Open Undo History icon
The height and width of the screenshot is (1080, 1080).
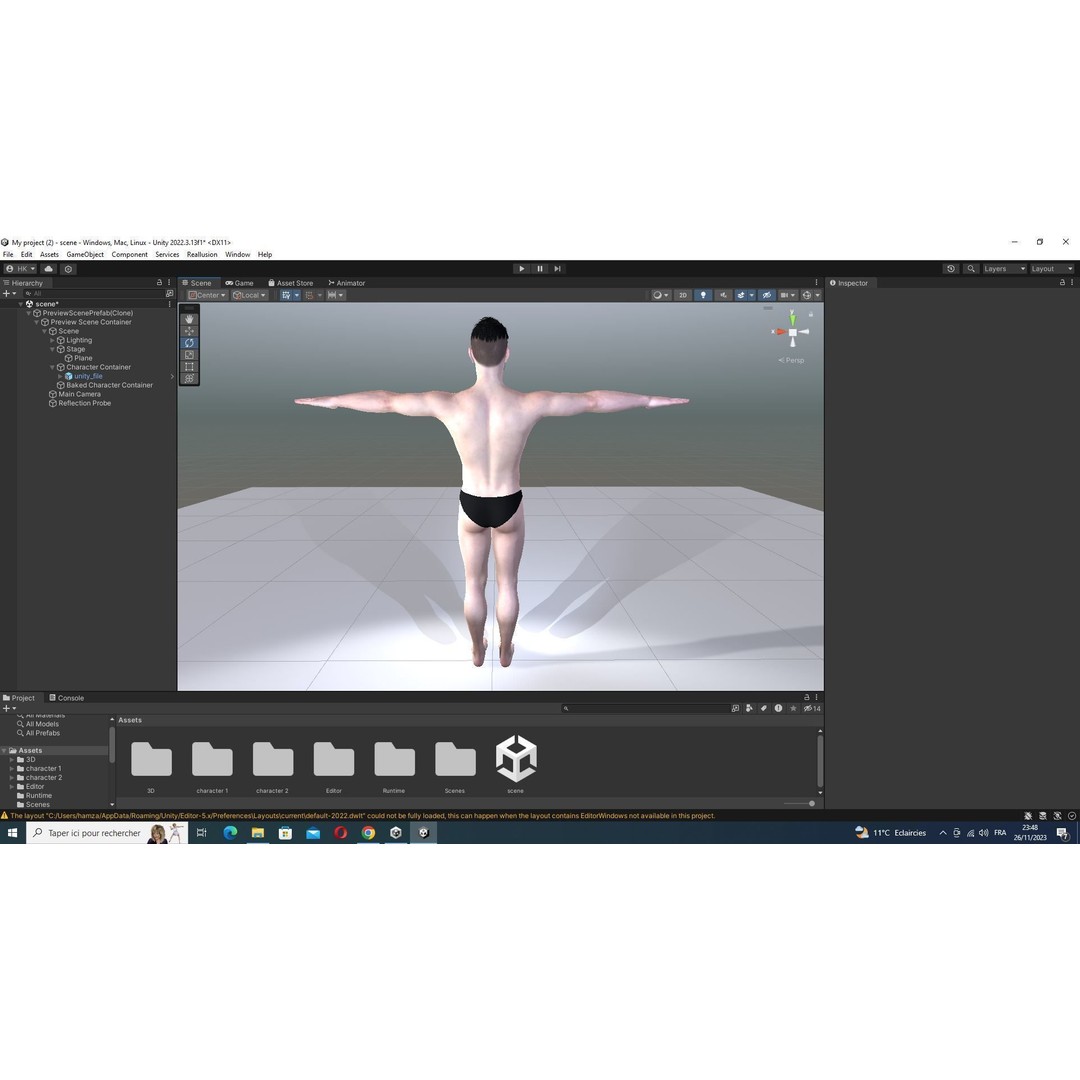pyautogui.click(x=951, y=269)
